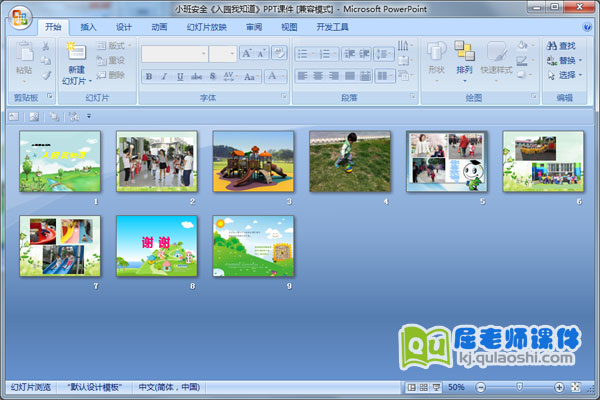Click the Shapes (形状) gallery icon
The width and height of the screenshot is (600, 400).
coord(436,52)
